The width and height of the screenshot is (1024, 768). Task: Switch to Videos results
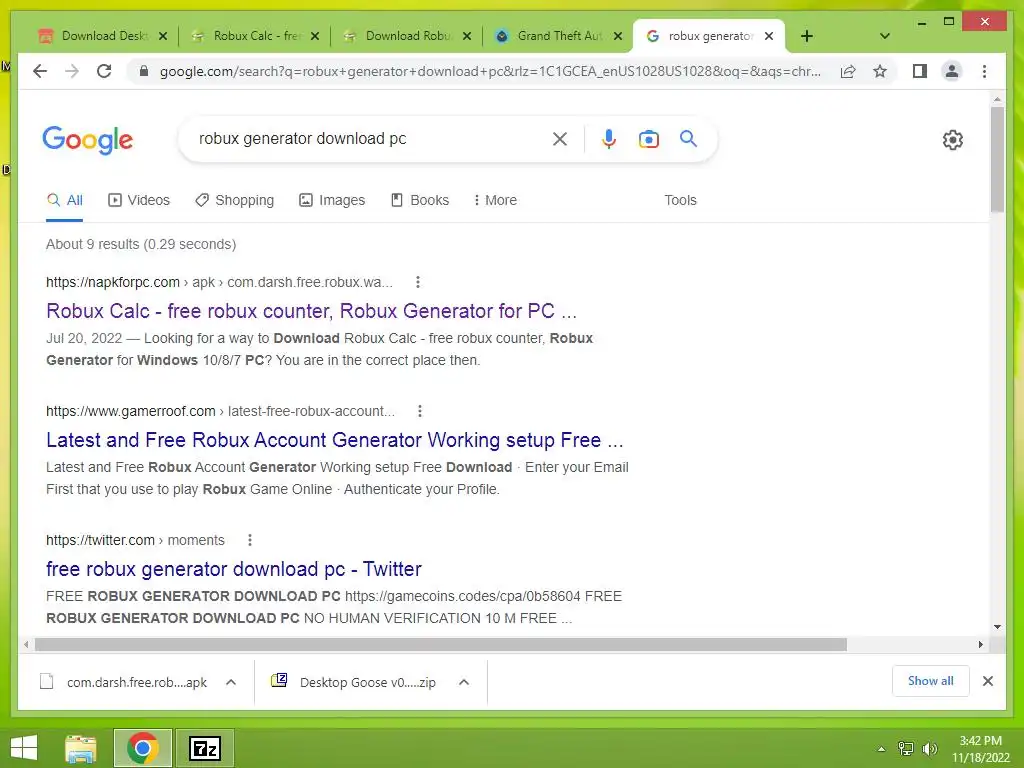[138, 200]
